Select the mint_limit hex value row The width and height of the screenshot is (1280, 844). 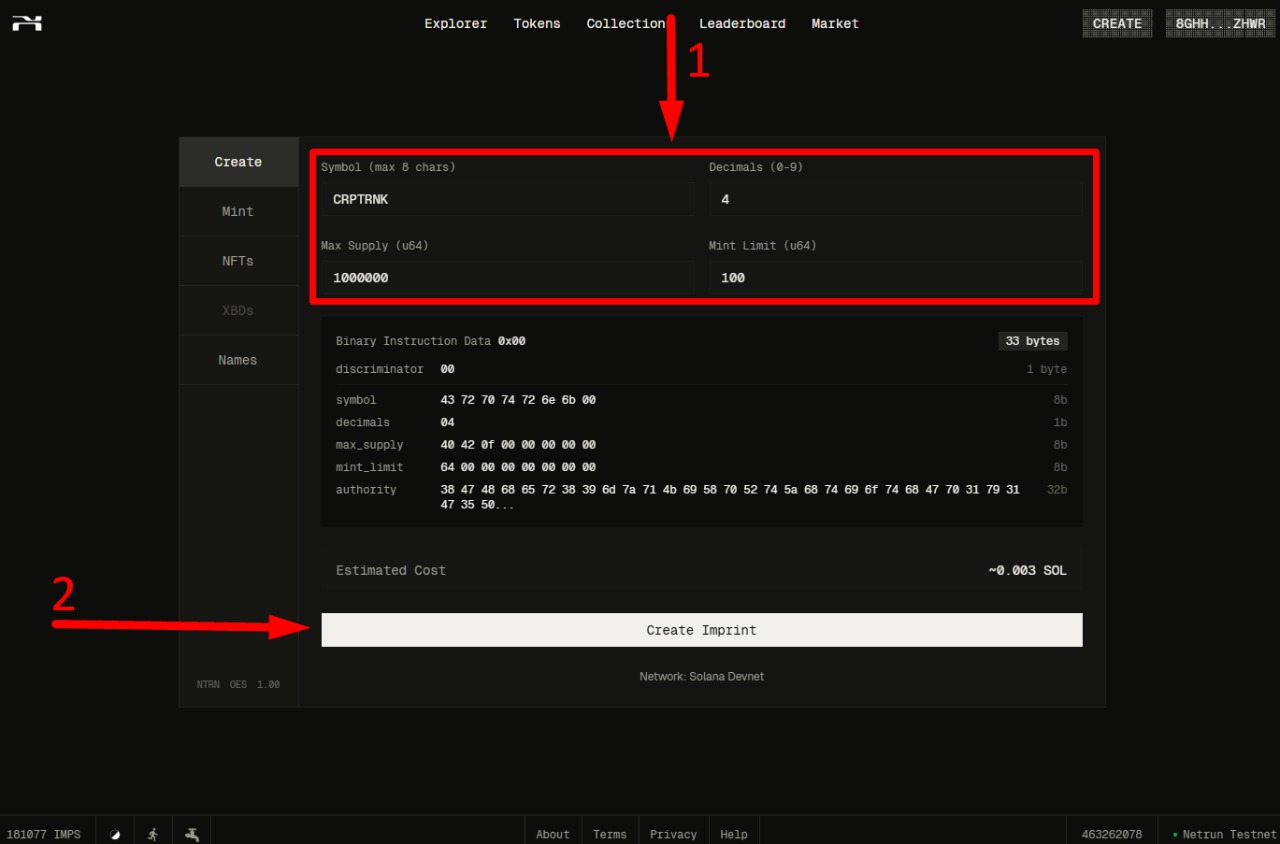[518, 467]
